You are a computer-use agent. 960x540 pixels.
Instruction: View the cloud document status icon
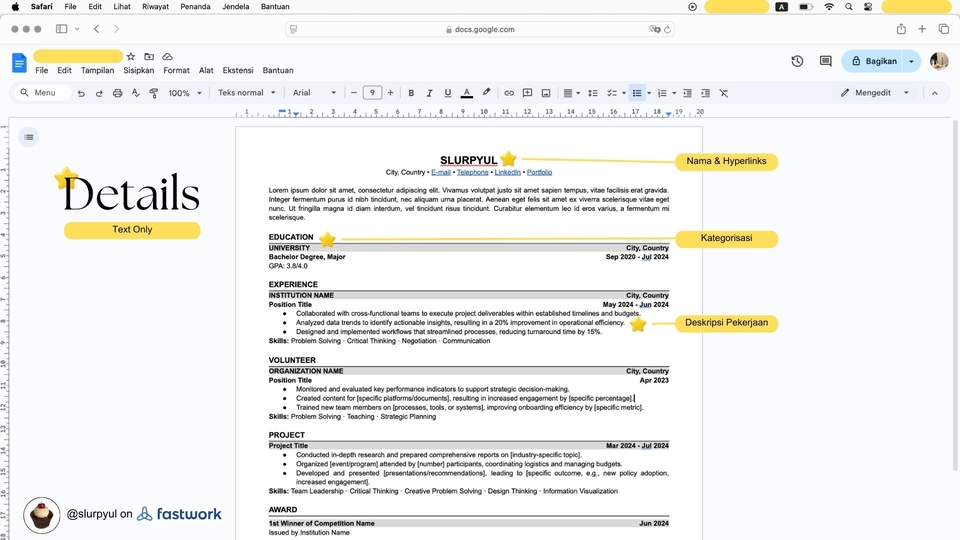tap(167, 56)
